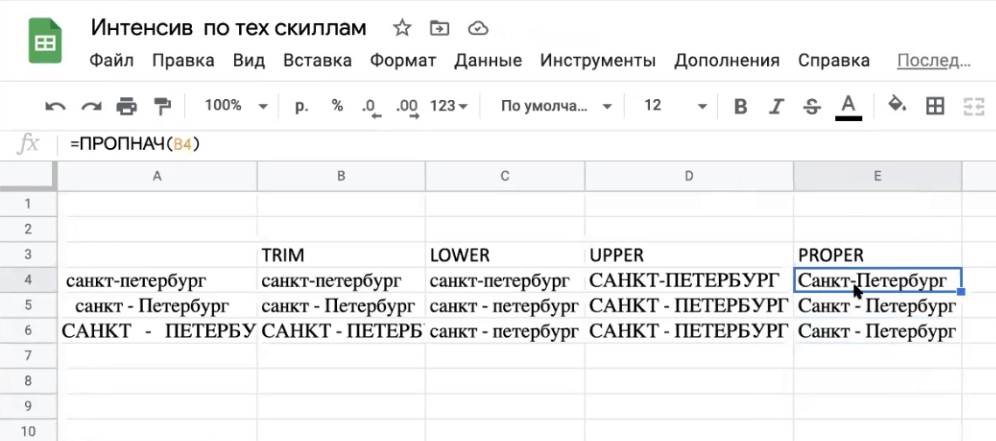Redo the last action
Screen dimensions: 996x441
(x=91, y=107)
